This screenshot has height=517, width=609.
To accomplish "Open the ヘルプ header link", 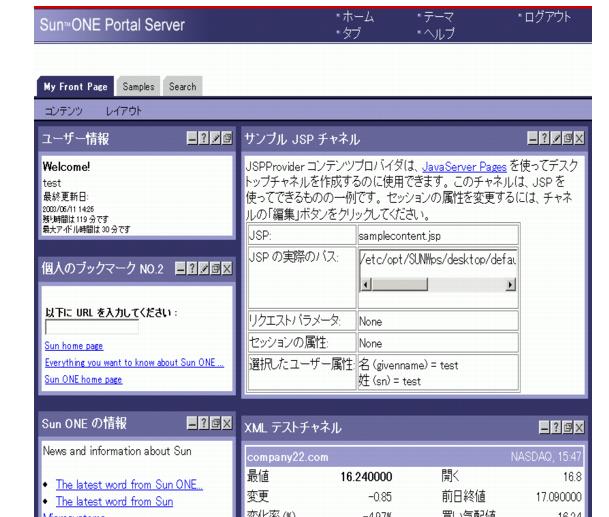I will click(438, 33).
